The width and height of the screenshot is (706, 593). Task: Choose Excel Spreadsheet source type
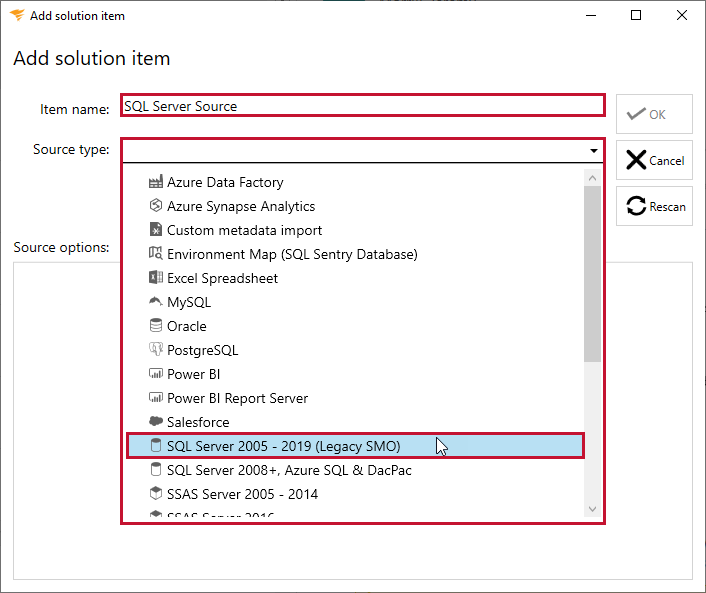click(x=356, y=277)
